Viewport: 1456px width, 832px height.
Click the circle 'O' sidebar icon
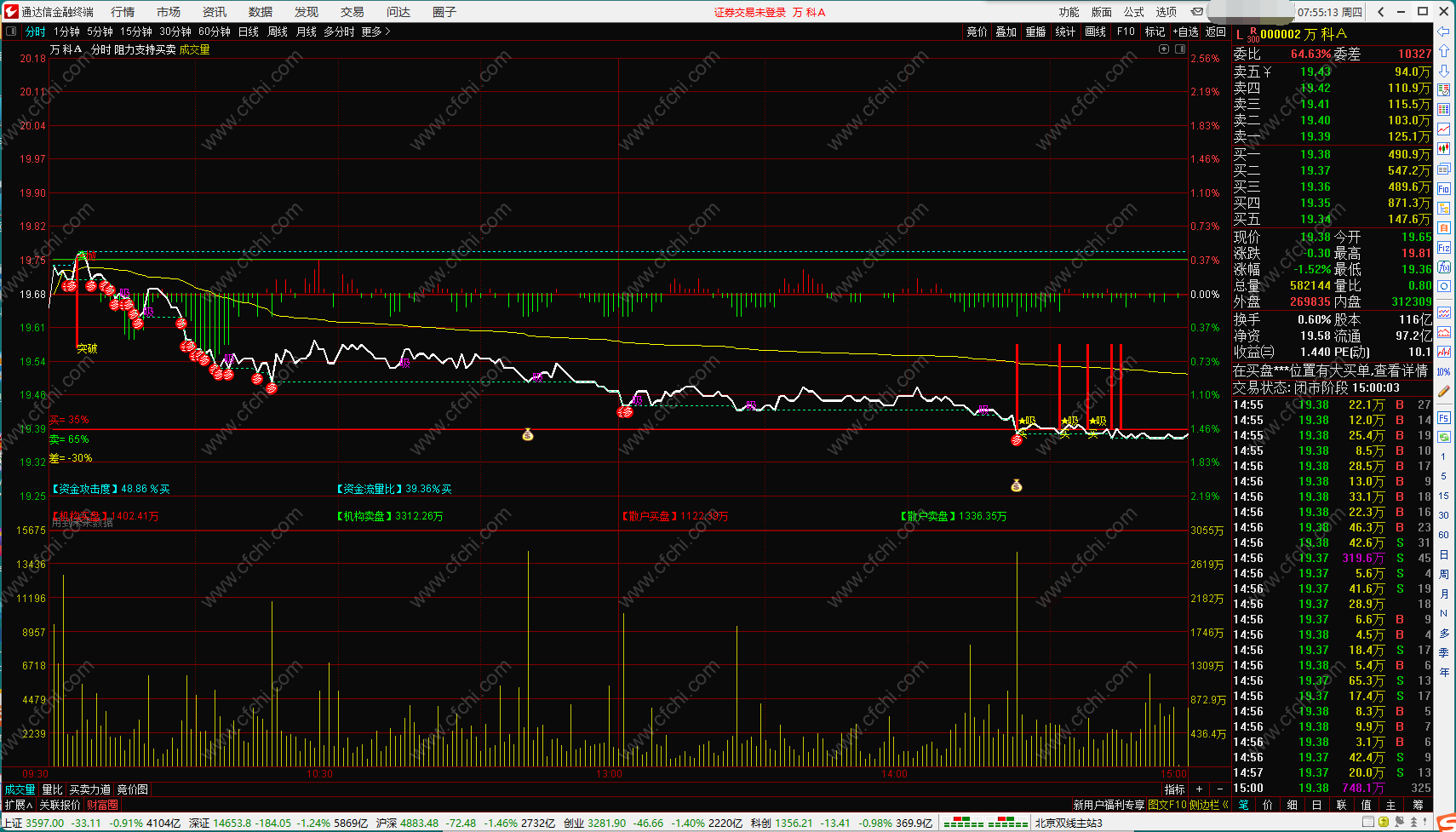coord(1444,287)
